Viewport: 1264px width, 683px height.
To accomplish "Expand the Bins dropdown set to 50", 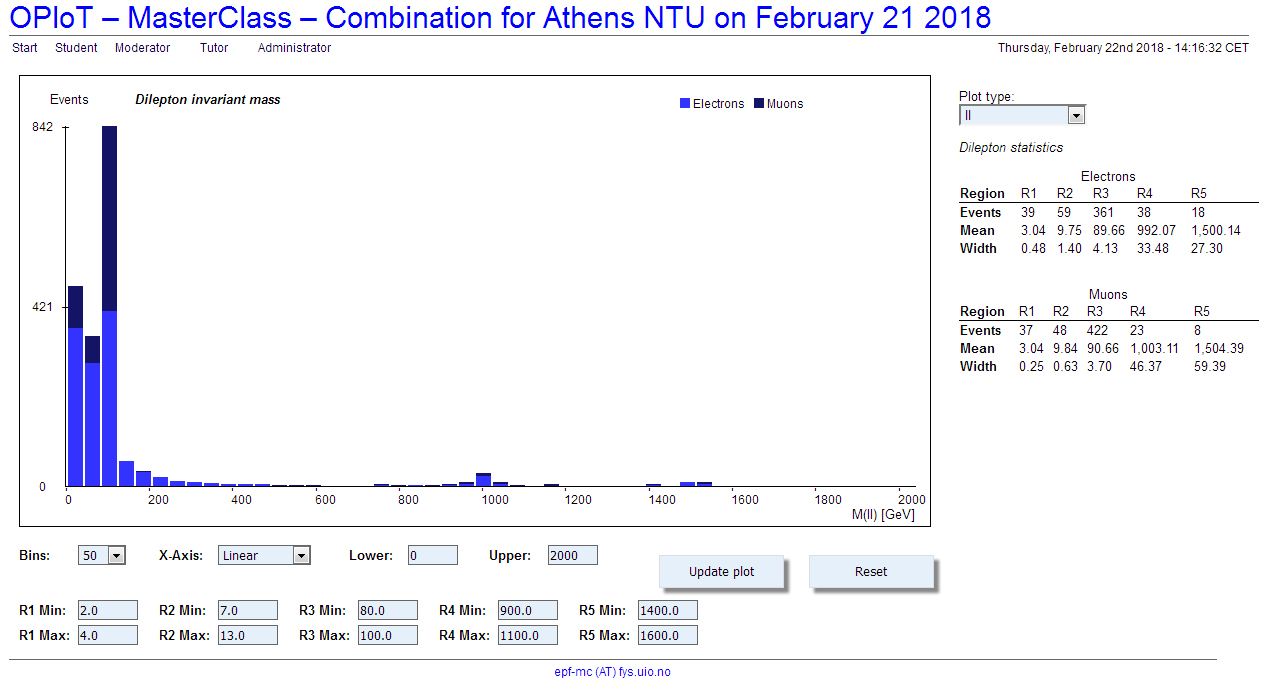I will pyautogui.click(x=102, y=555).
